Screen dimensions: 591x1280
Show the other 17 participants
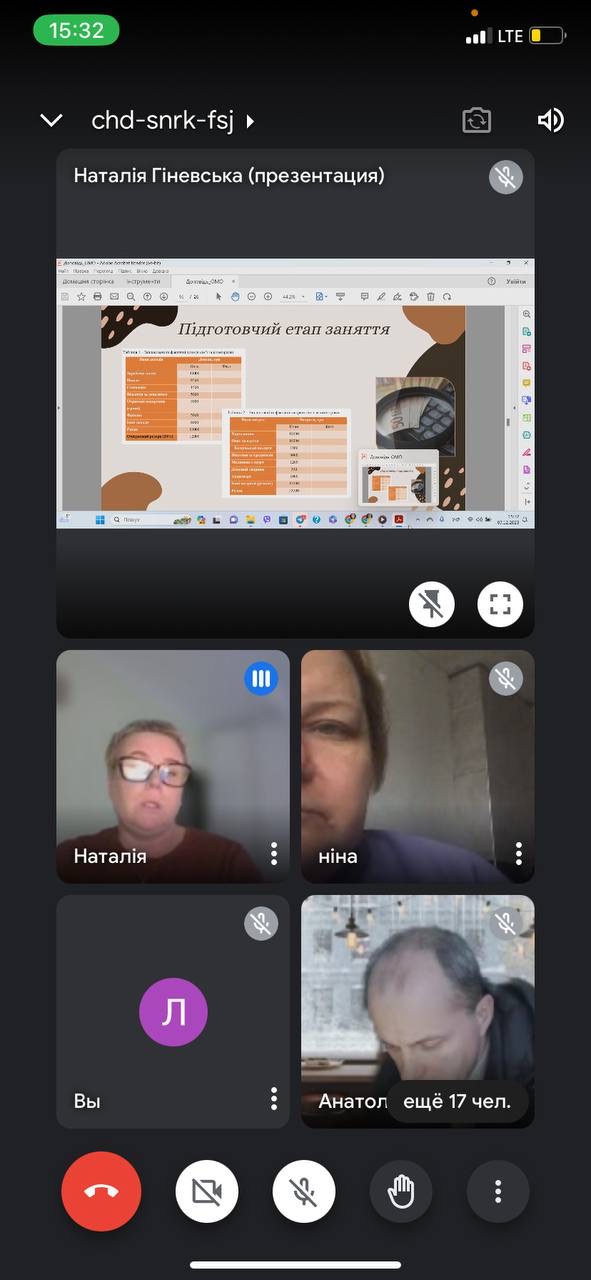pos(457,1102)
